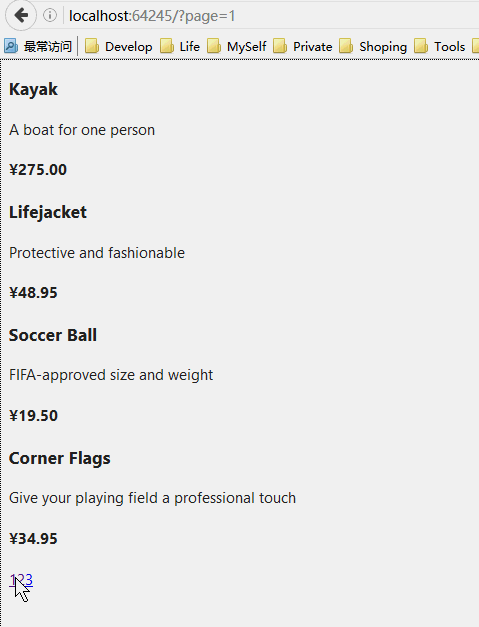Image resolution: width=479 pixels, height=627 pixels.
Task: Click the Soccer Ball product heading
Action: (53, 335)
